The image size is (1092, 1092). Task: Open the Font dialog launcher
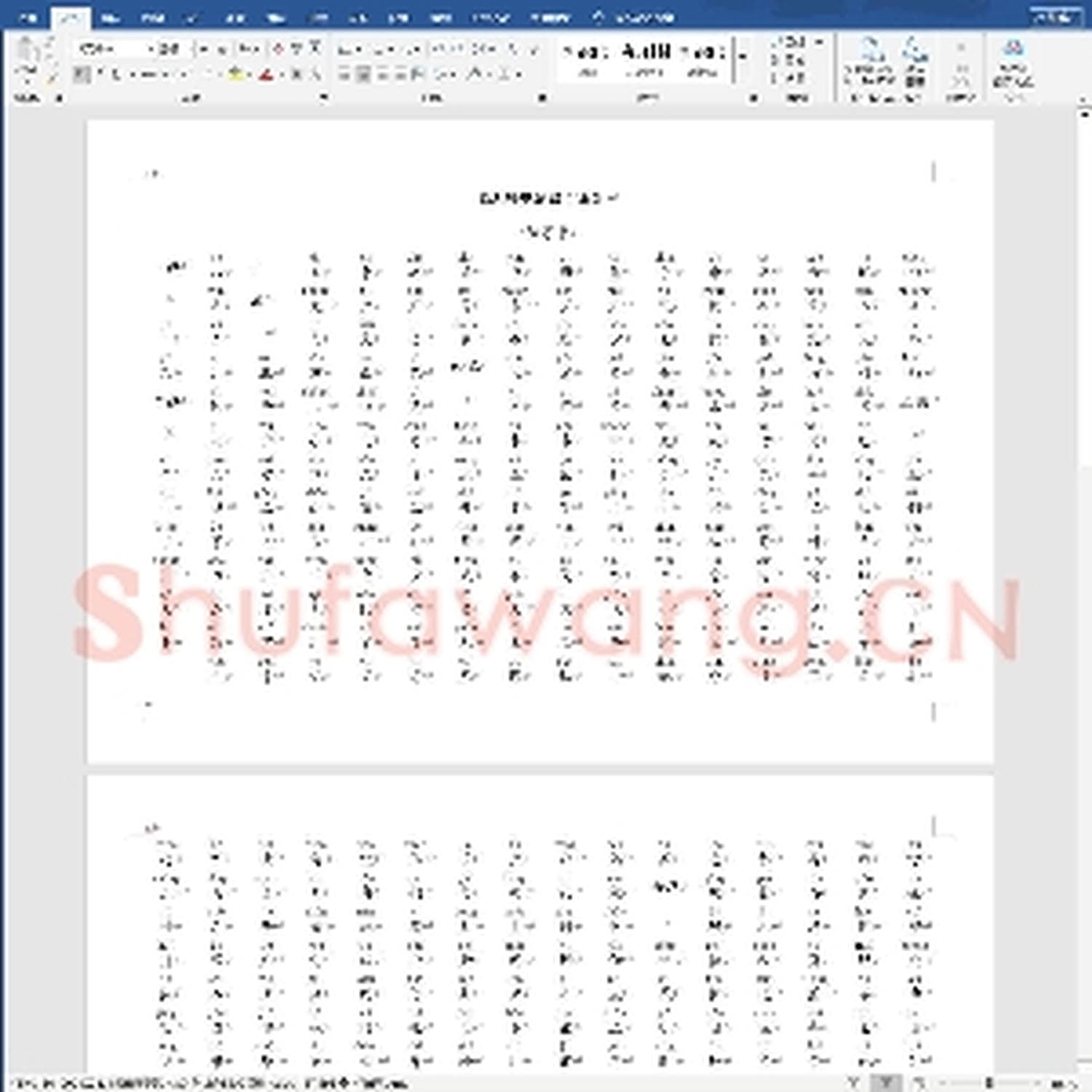click(323, 98)
